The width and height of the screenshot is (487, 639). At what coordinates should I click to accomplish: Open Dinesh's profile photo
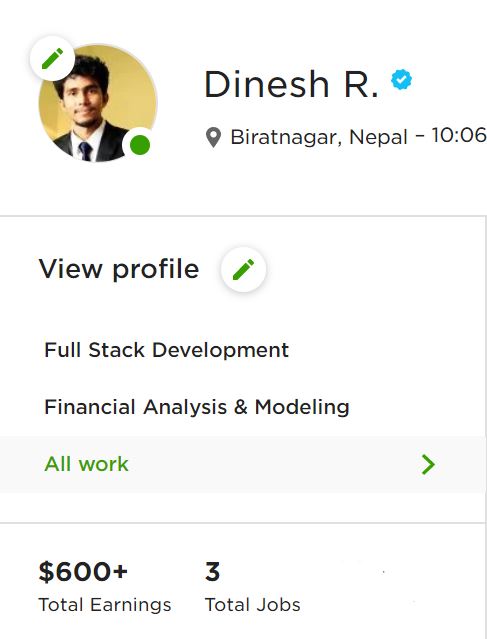coord(98,103)
